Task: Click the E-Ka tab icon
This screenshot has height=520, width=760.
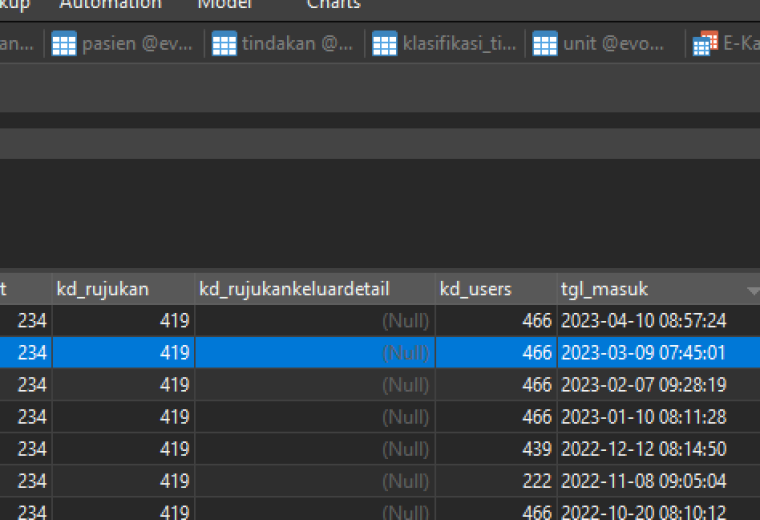Action: pyautogui.click(x=705, y=44)
